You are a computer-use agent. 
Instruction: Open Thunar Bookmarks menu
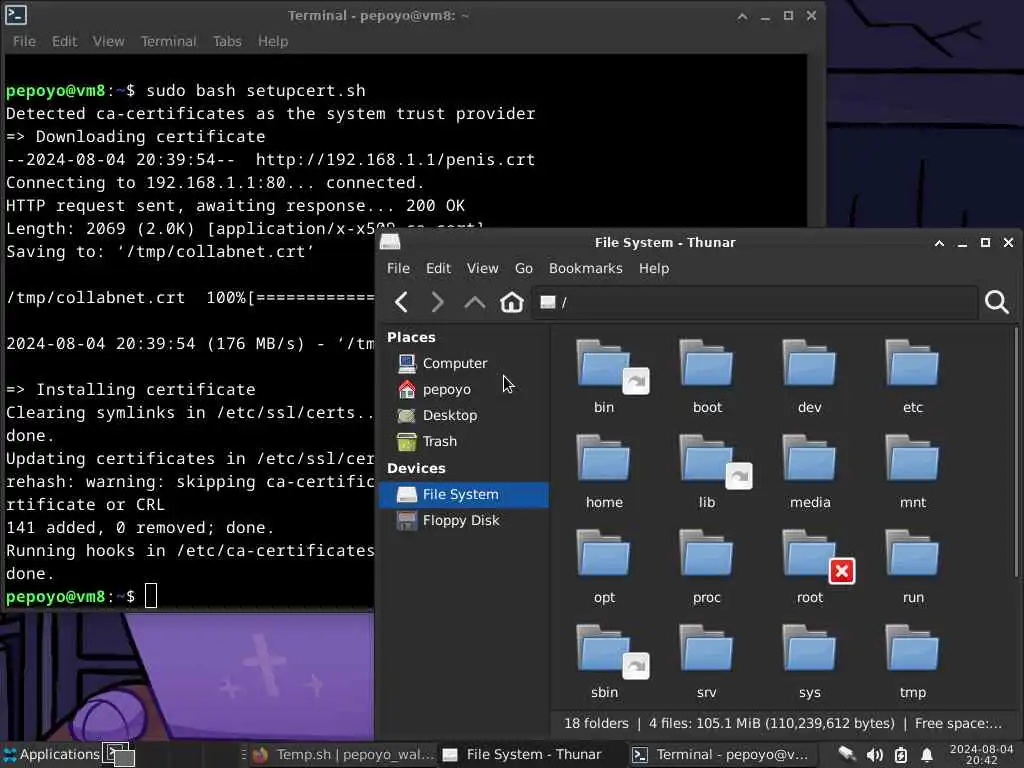click(x=585, y=268)
